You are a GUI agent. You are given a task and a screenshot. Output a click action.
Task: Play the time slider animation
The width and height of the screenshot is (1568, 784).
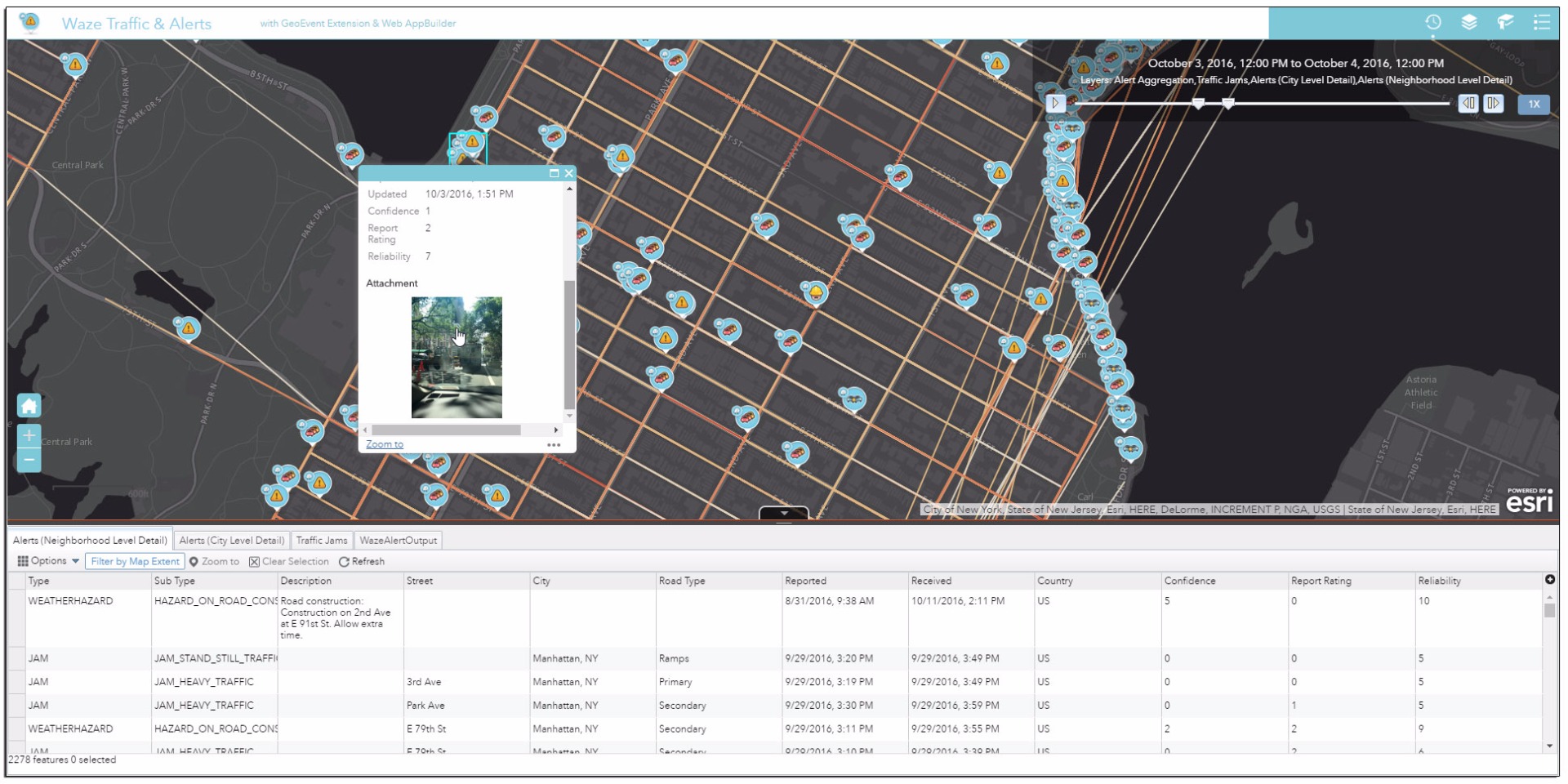pyautogui.click(x=1055, y=103)
